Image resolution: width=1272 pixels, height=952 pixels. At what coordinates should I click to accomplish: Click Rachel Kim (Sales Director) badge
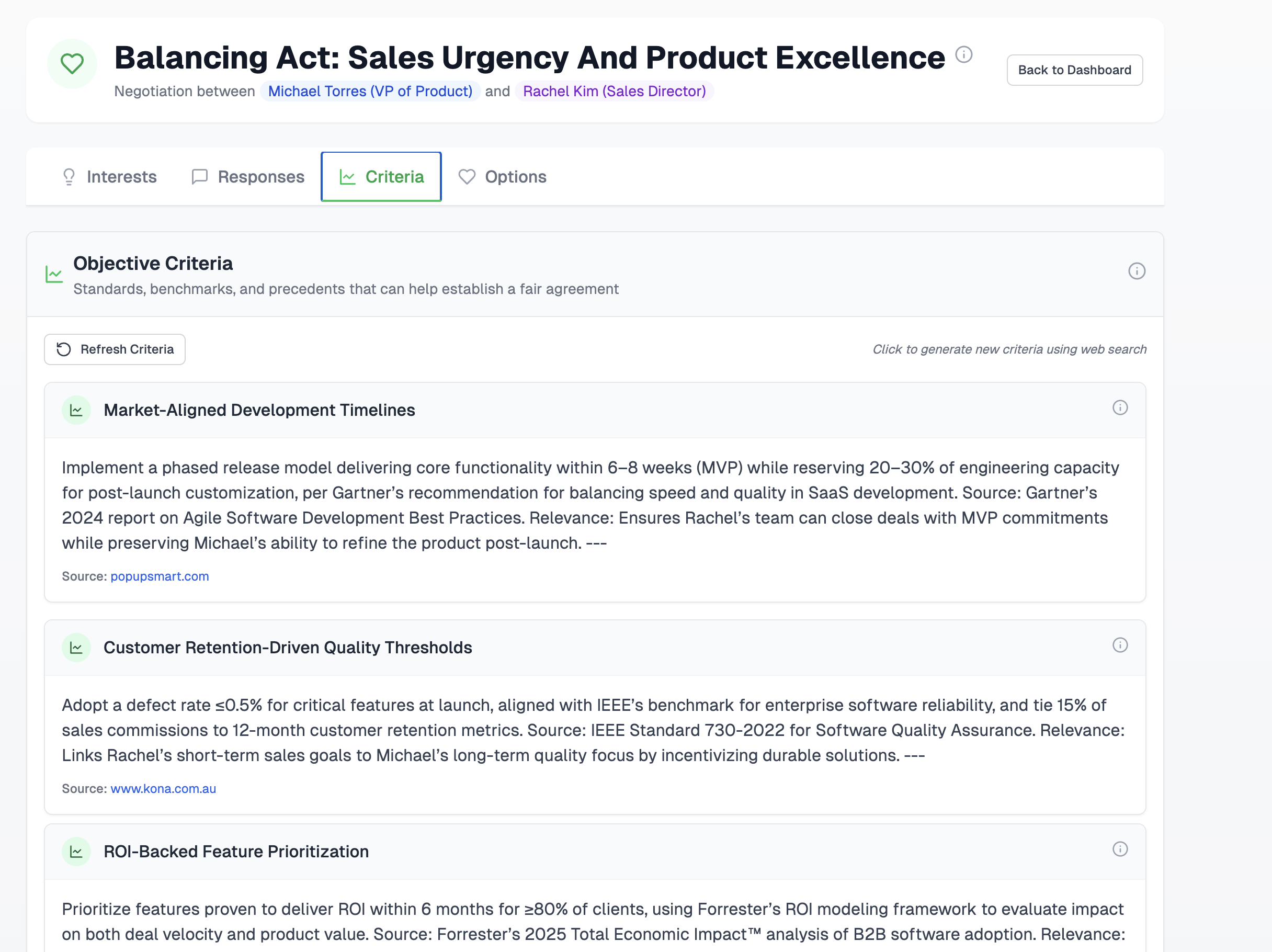(x=614, y=92)
